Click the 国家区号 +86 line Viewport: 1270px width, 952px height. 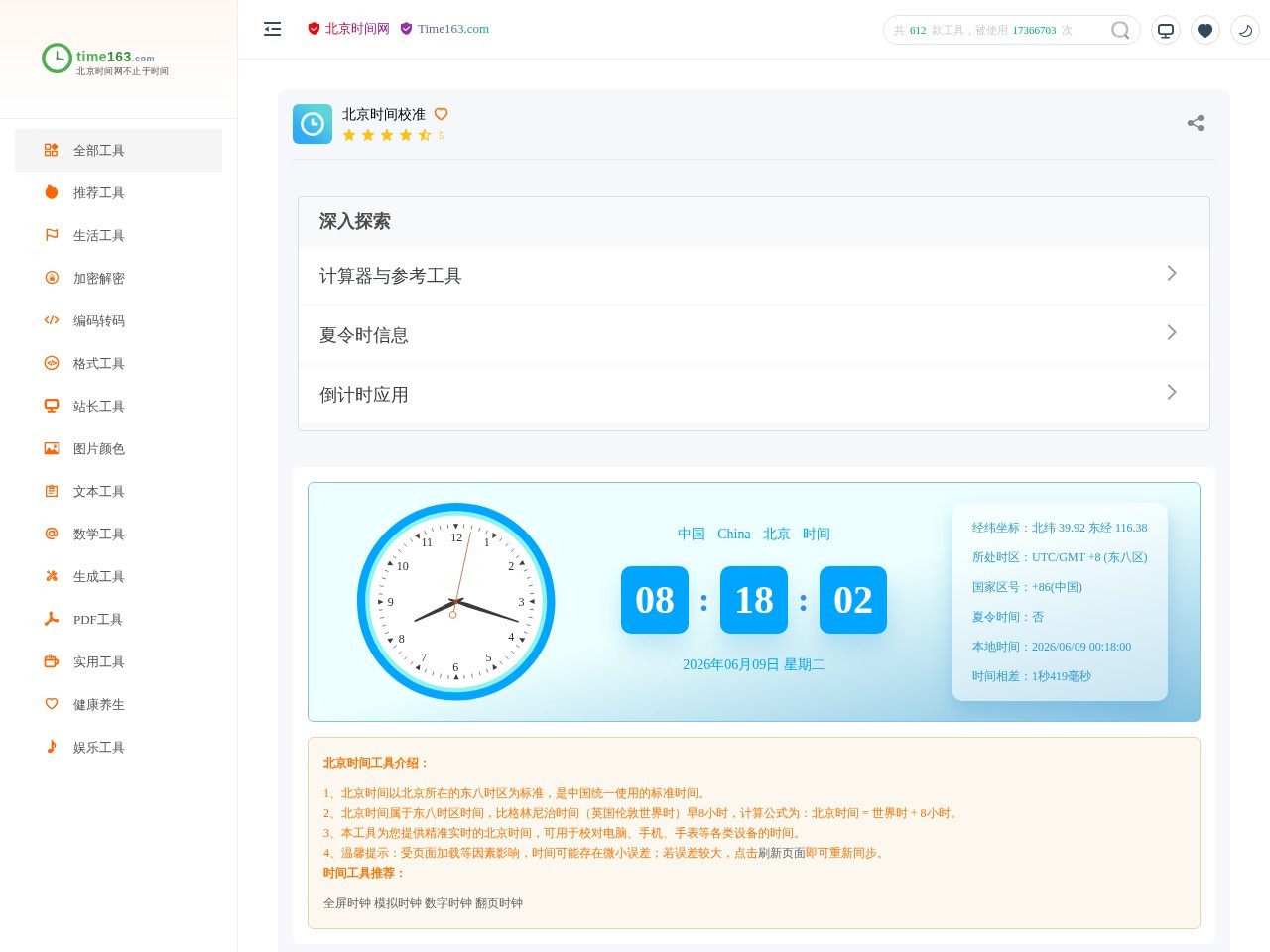click(x=1027, y=587)
